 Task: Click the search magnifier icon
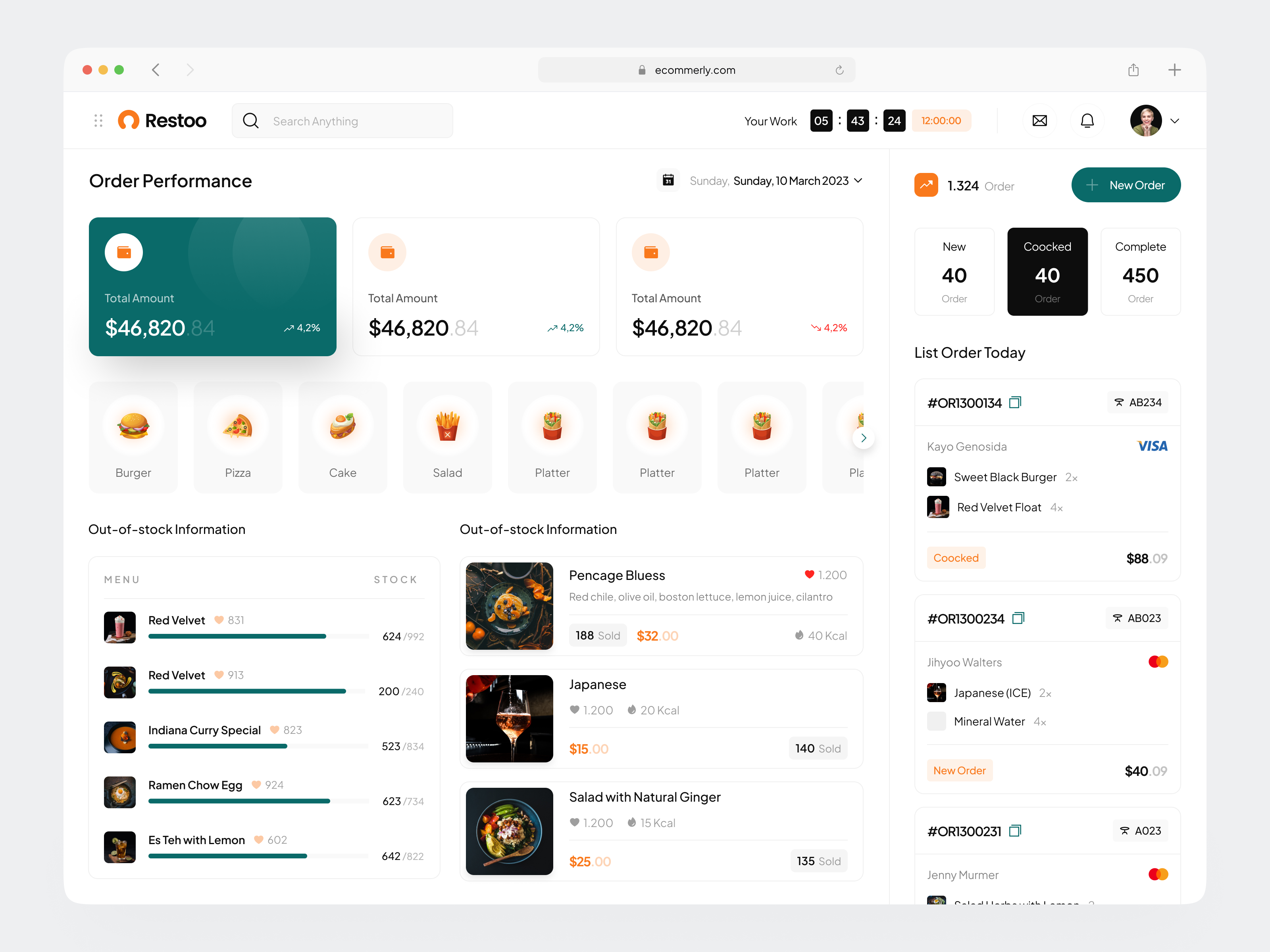point(251,121)
